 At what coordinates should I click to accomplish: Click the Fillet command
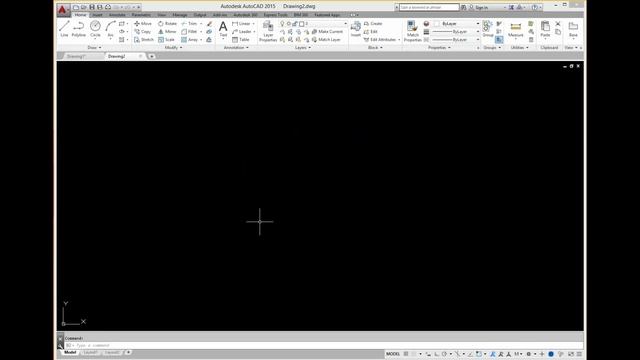189,31
